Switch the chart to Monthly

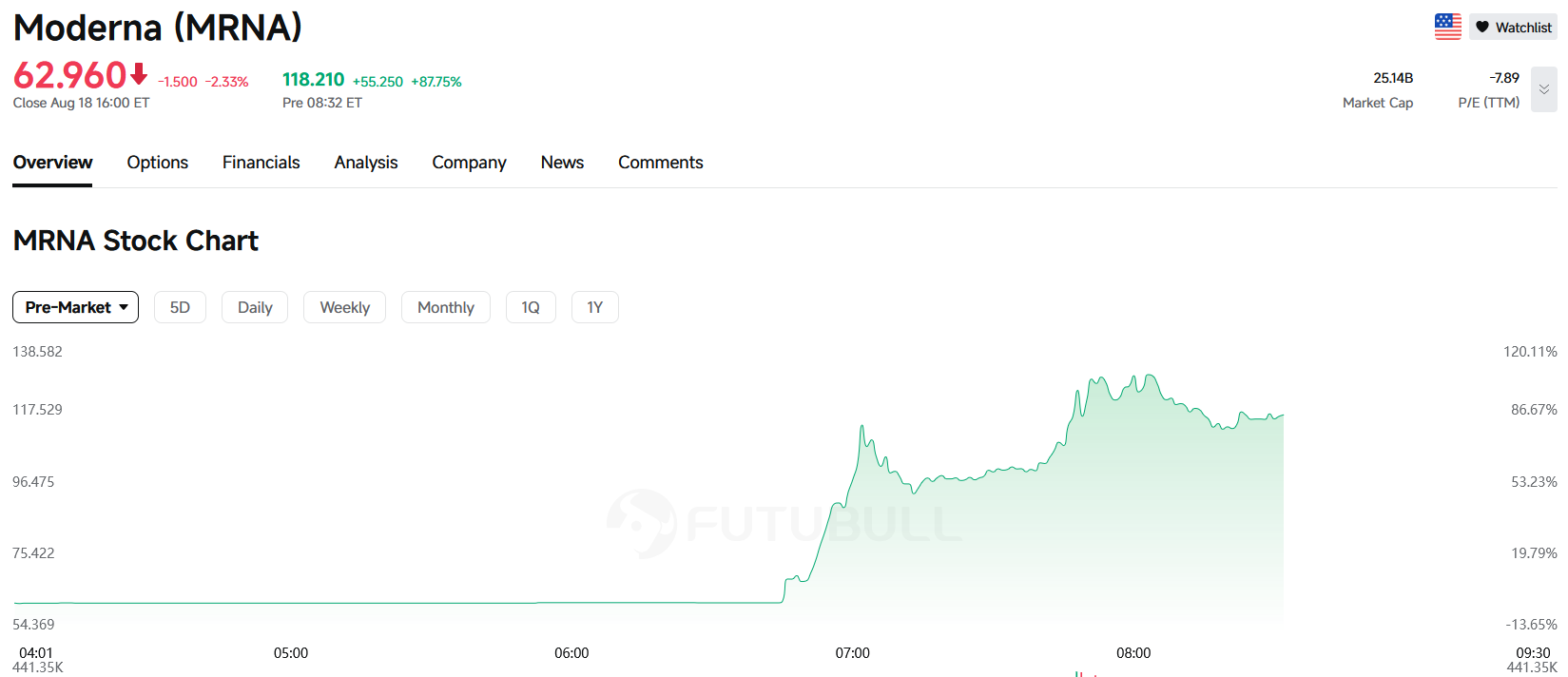pyautogui.click(x=446, y=307)
